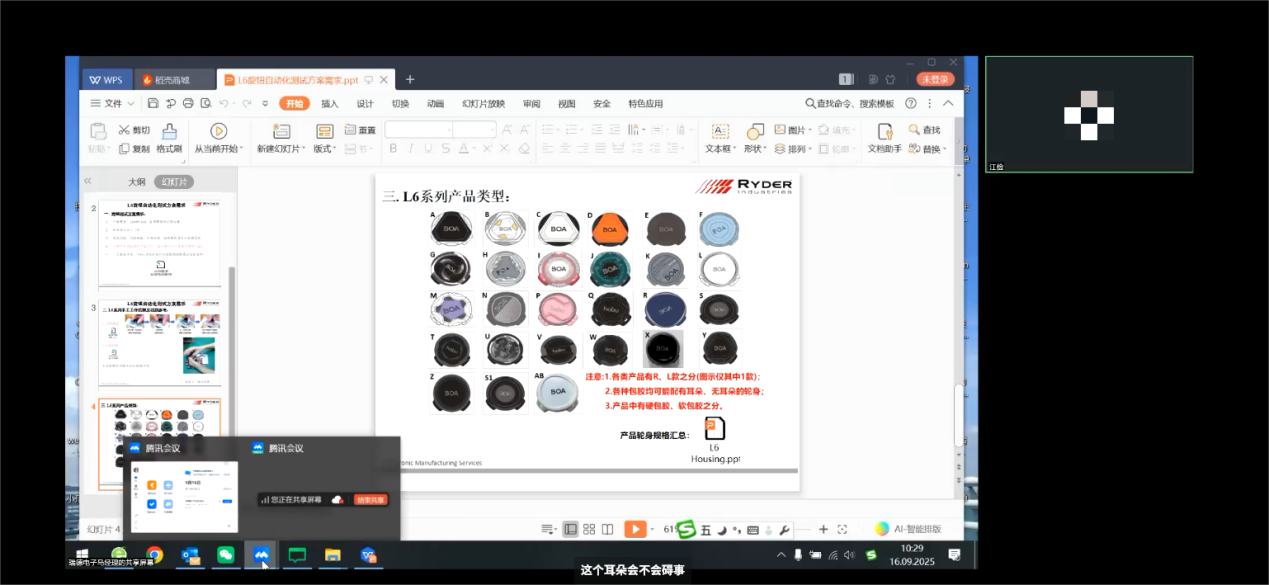Viewport: 1269px width, 585px height.
Task: Toggle normal view in status bar
Action: [570, 528]
